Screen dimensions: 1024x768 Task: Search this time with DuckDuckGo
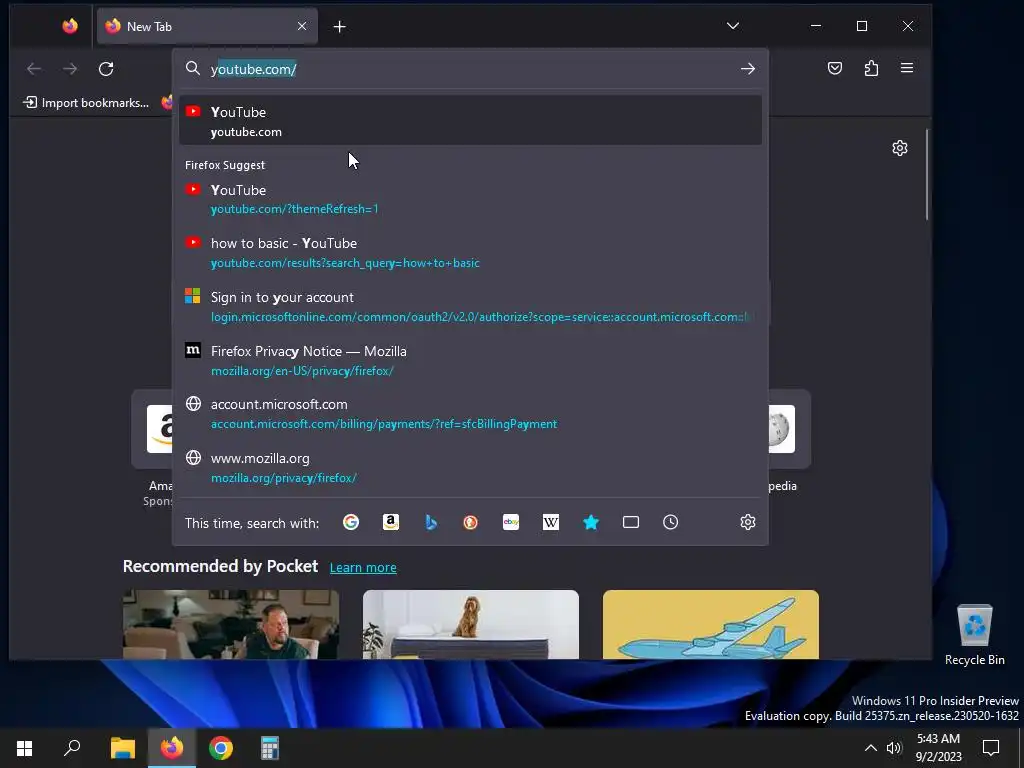point(471,522)
